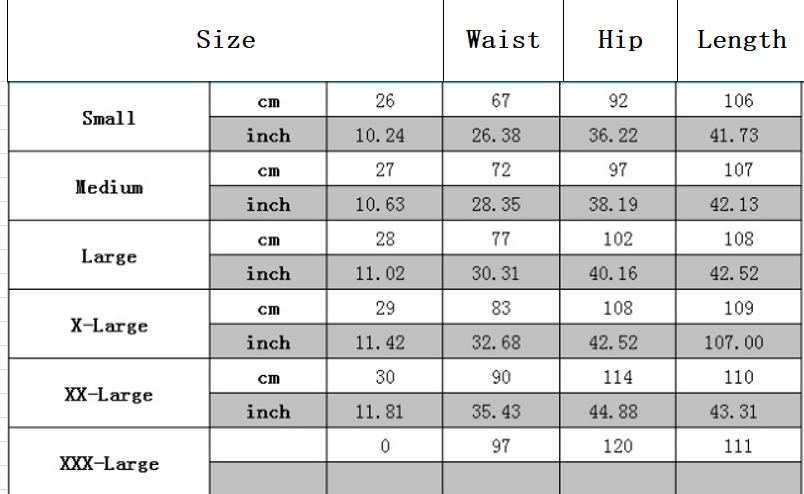Select the Waist header cell
This screenshot has width=804, height=494.
[x=503, y=40]
